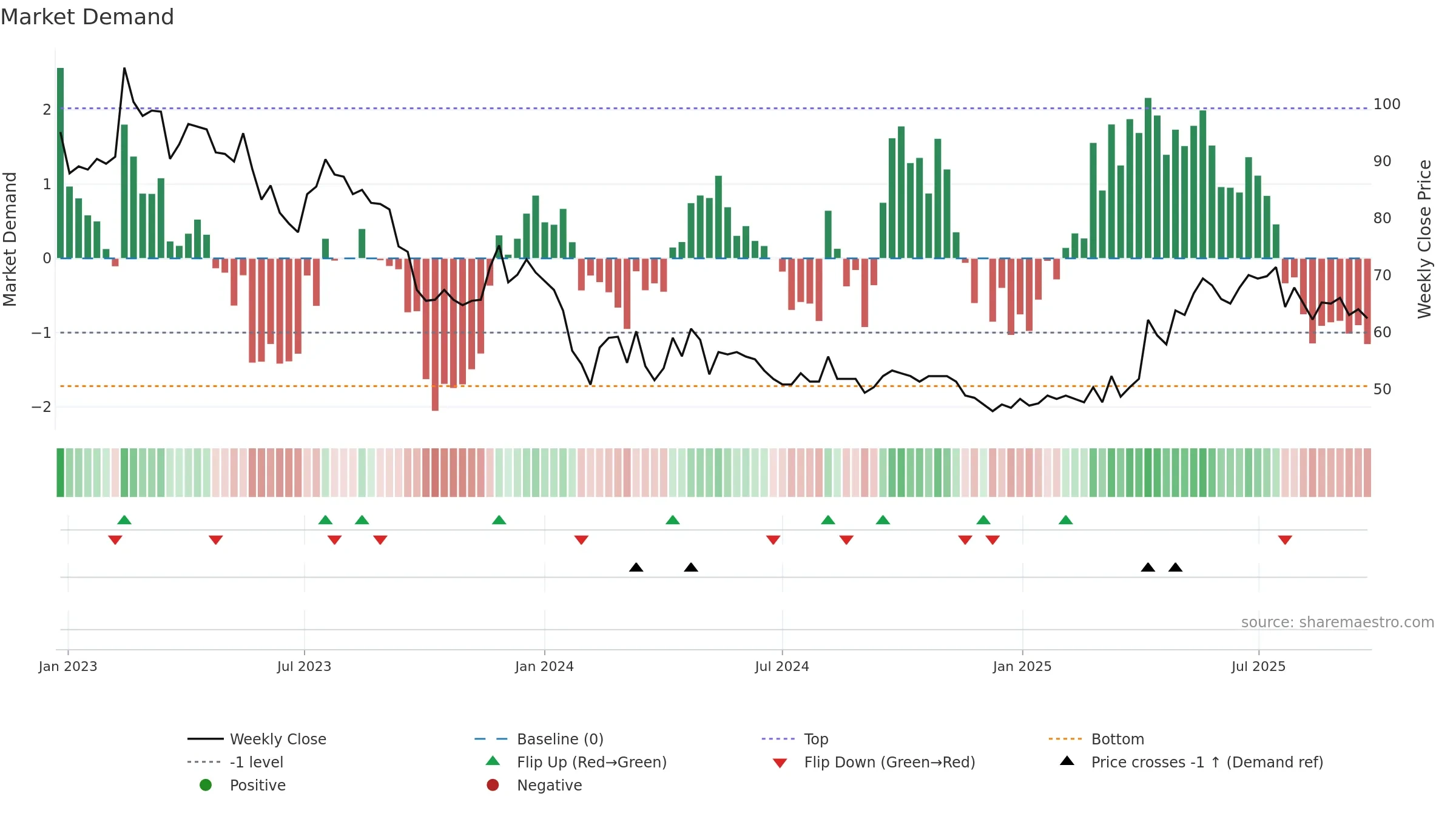Click green Positive circle legend icon
This screenshot has height=819, width=1456.
point(206,785)
